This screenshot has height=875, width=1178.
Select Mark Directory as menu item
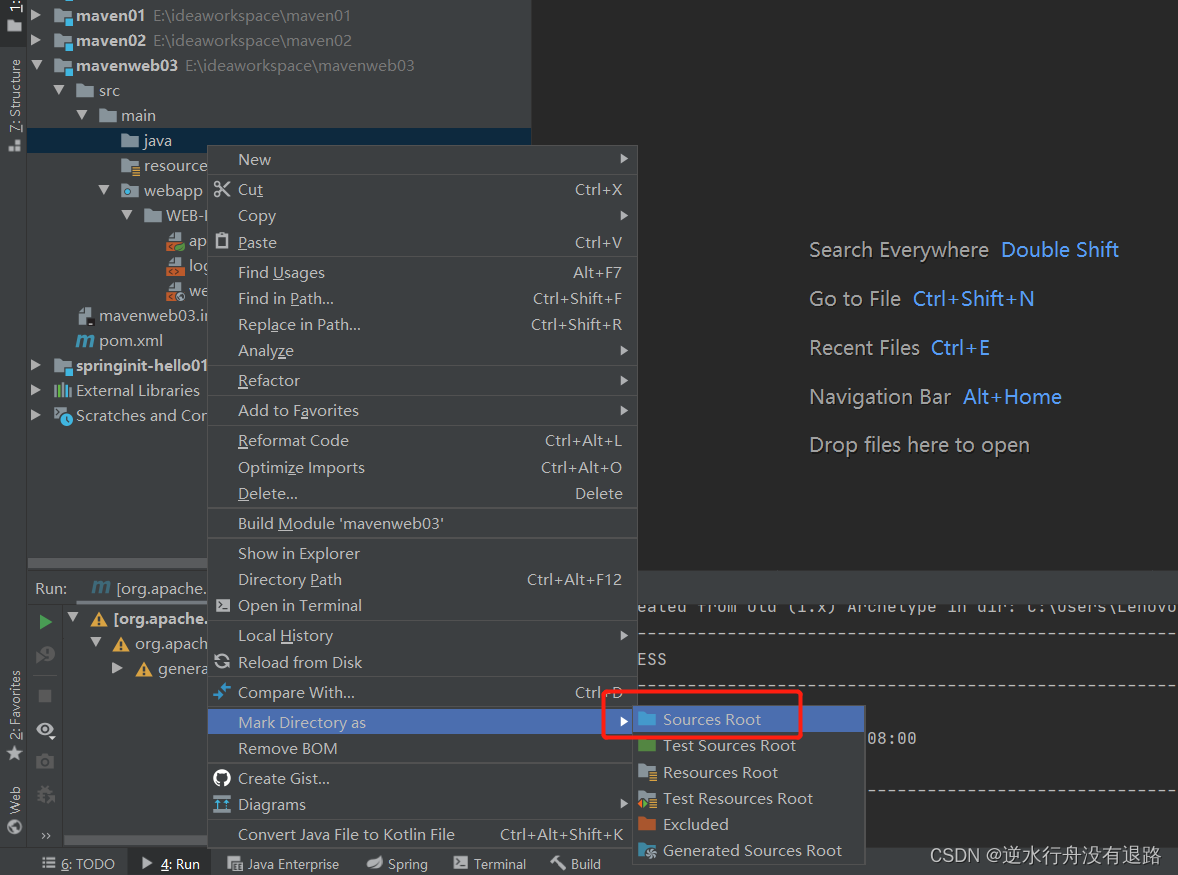pyautogui.click(x=422, y=722)
